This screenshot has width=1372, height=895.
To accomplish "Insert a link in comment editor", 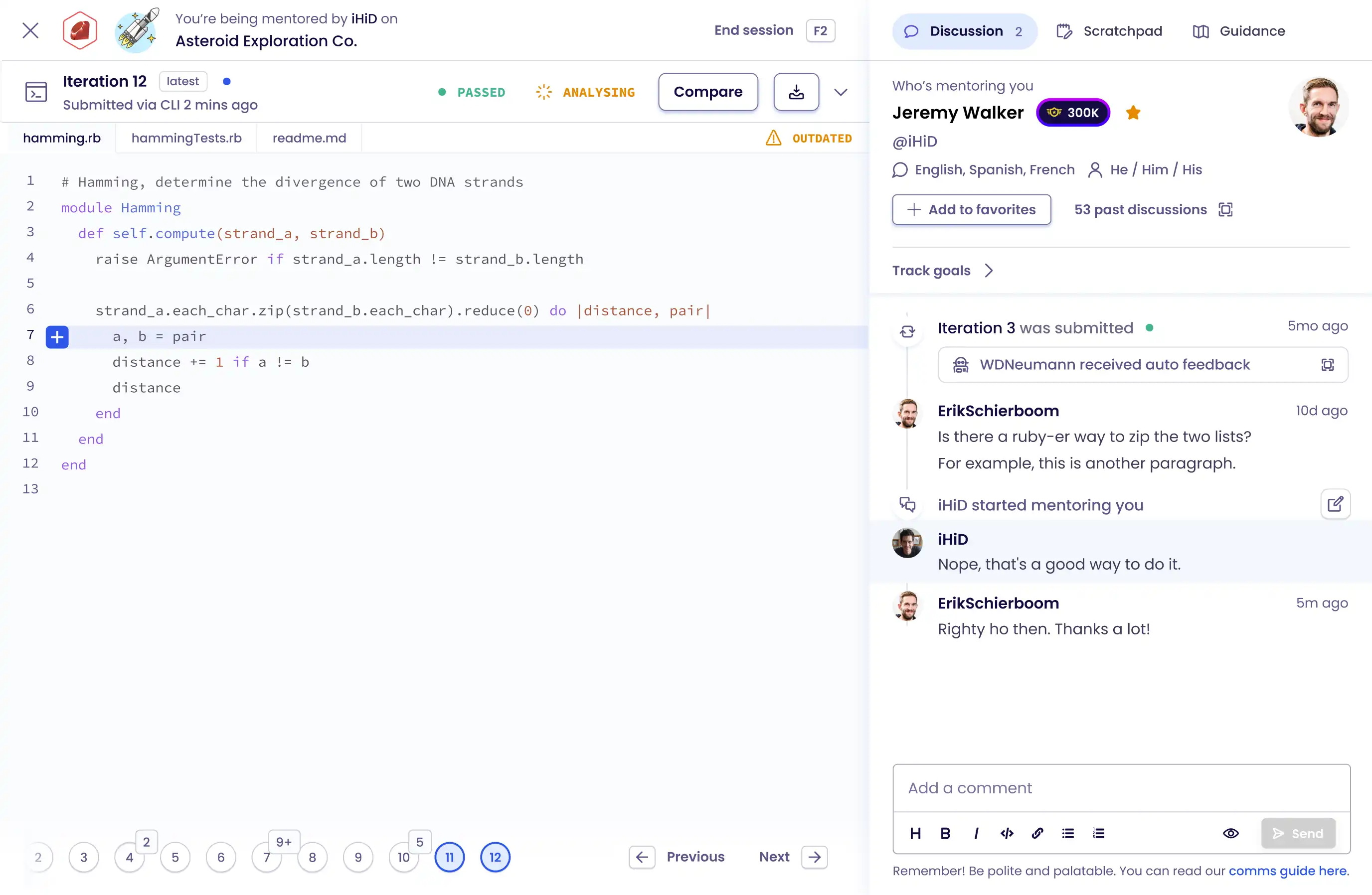I will (1037, 833).
